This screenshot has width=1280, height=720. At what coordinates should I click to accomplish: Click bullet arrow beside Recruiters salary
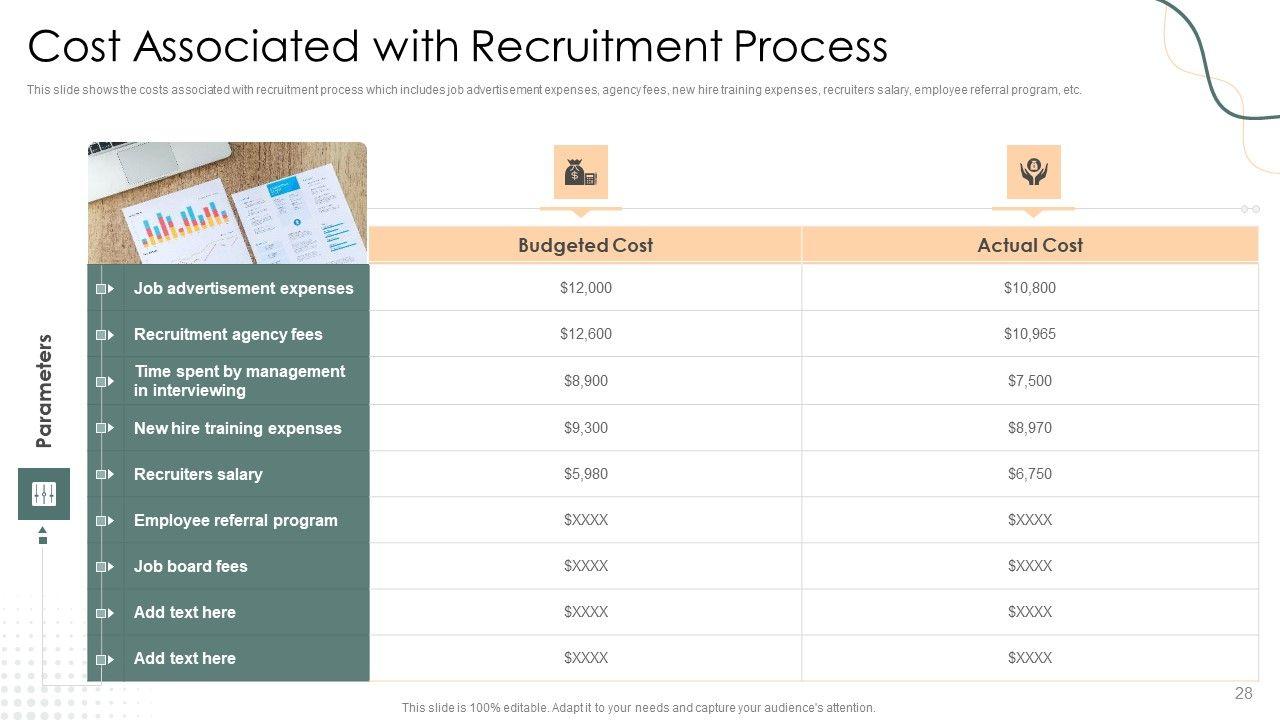(105, 475)
